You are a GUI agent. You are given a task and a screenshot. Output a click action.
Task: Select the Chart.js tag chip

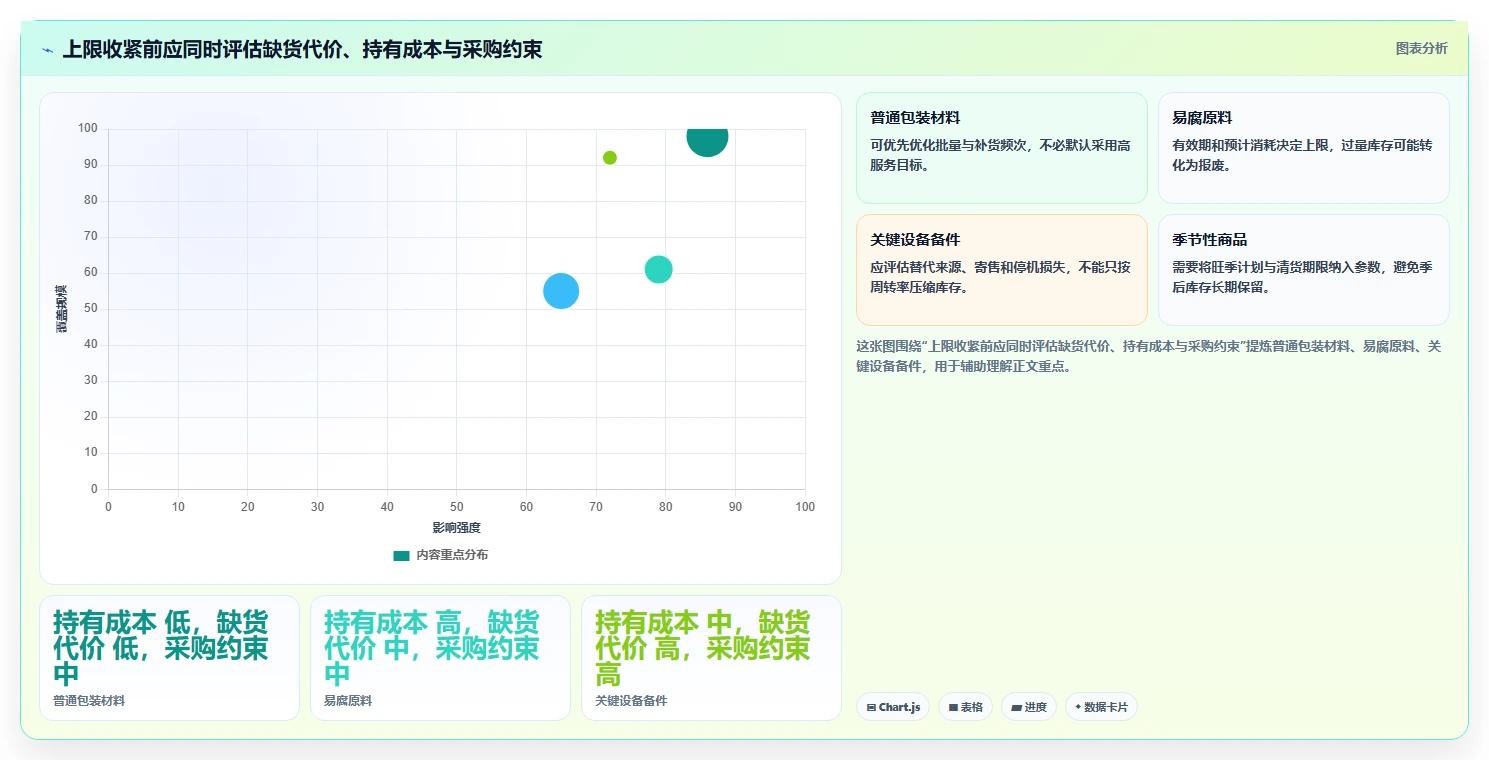coord(893,707)
